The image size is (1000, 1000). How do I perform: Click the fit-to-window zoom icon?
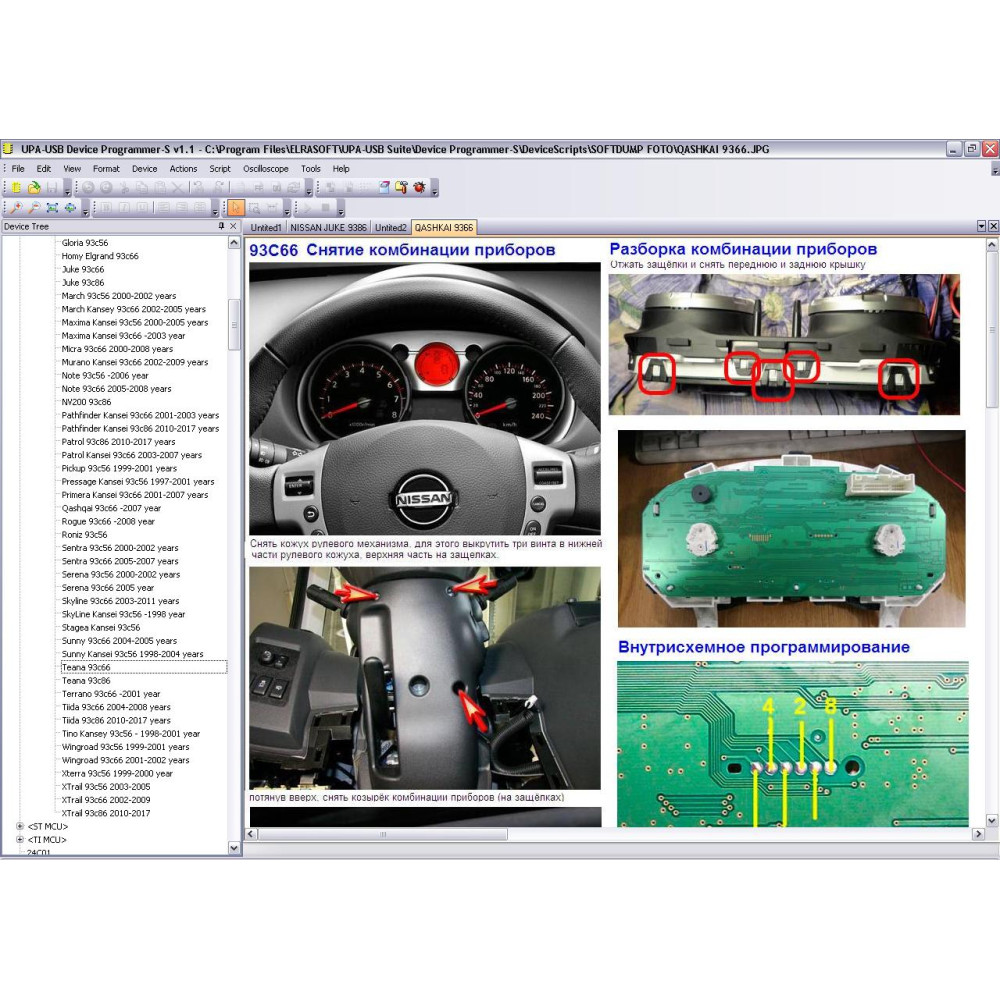tap(52, 207)
